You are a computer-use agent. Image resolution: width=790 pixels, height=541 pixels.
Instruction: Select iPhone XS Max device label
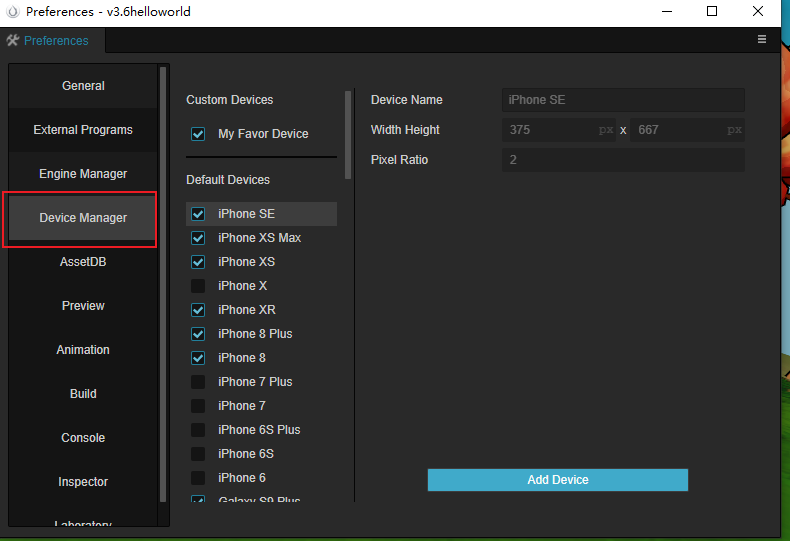click(x=259, y=238)
